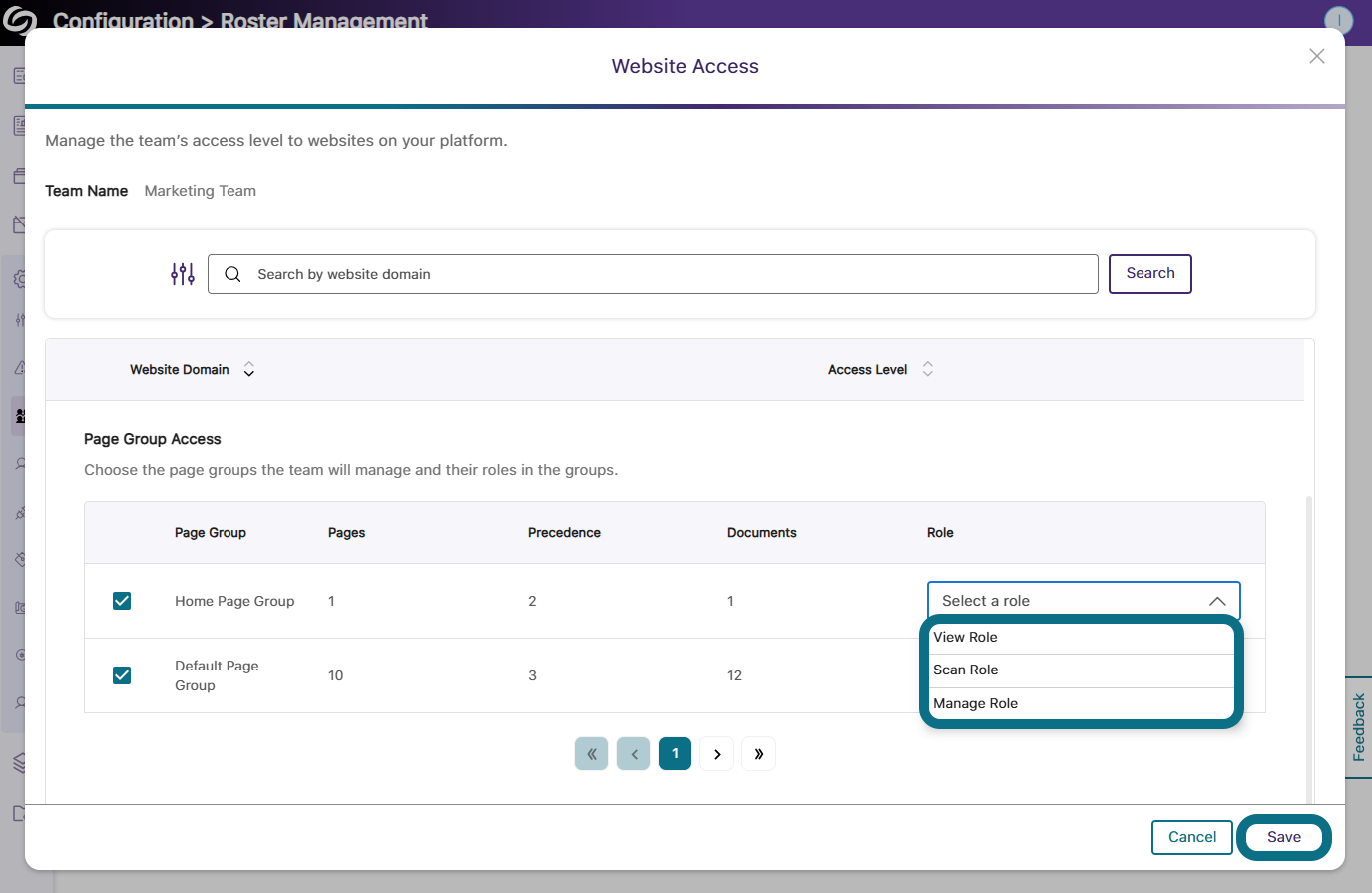This screenshot has height=893, width=1372.
Task: Click the Pages column header
Action: [346, 533]
